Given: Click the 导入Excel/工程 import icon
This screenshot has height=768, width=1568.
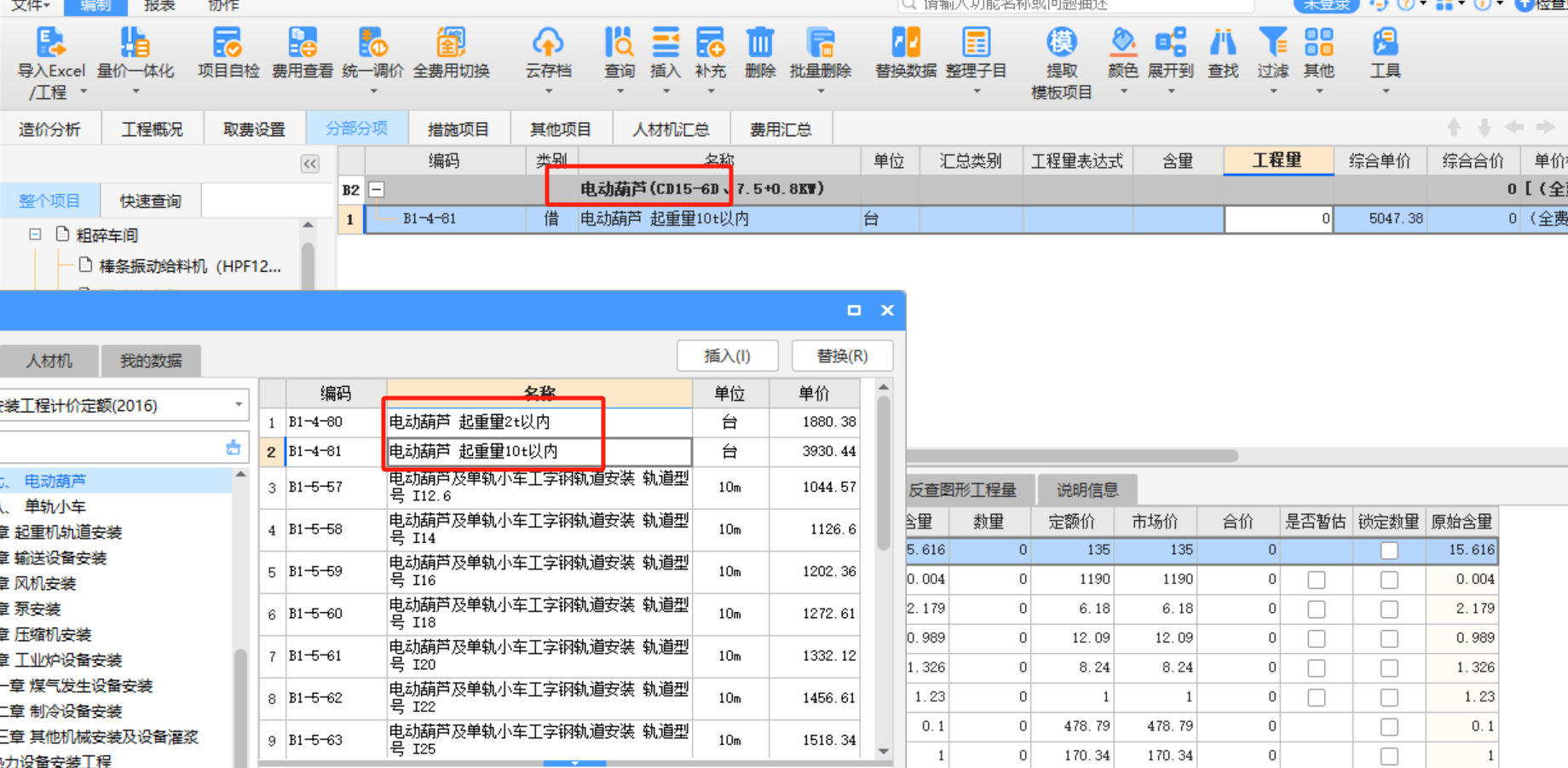Looking at the screenshot, I should [x=49, y=42].
